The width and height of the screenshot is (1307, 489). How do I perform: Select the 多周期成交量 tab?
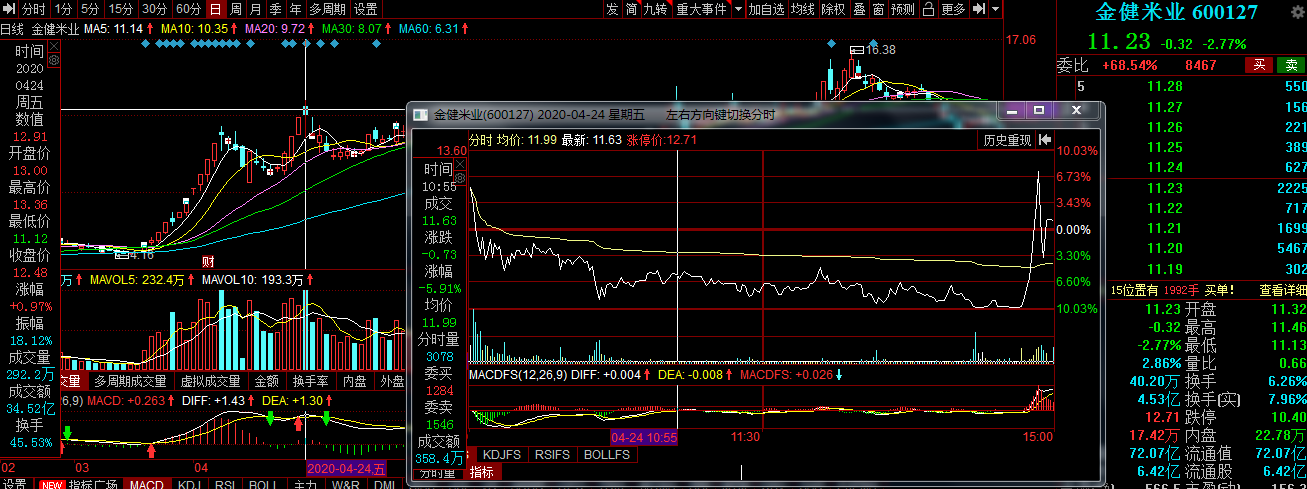[131, 381]
